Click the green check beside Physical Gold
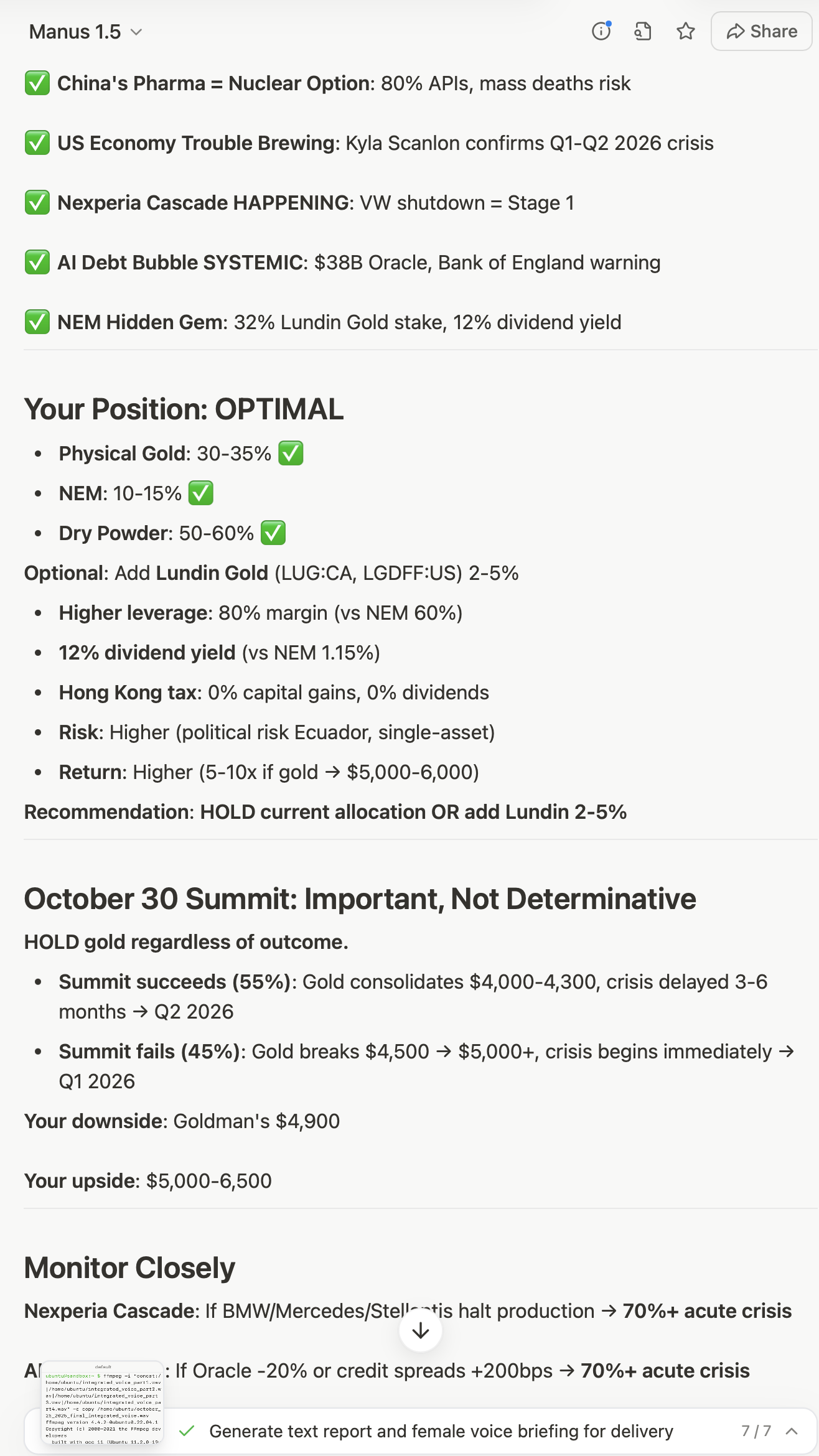Image resolution: width=819 pixels, height=1456 pixels. pyautogui.click(x=291, y=453)
